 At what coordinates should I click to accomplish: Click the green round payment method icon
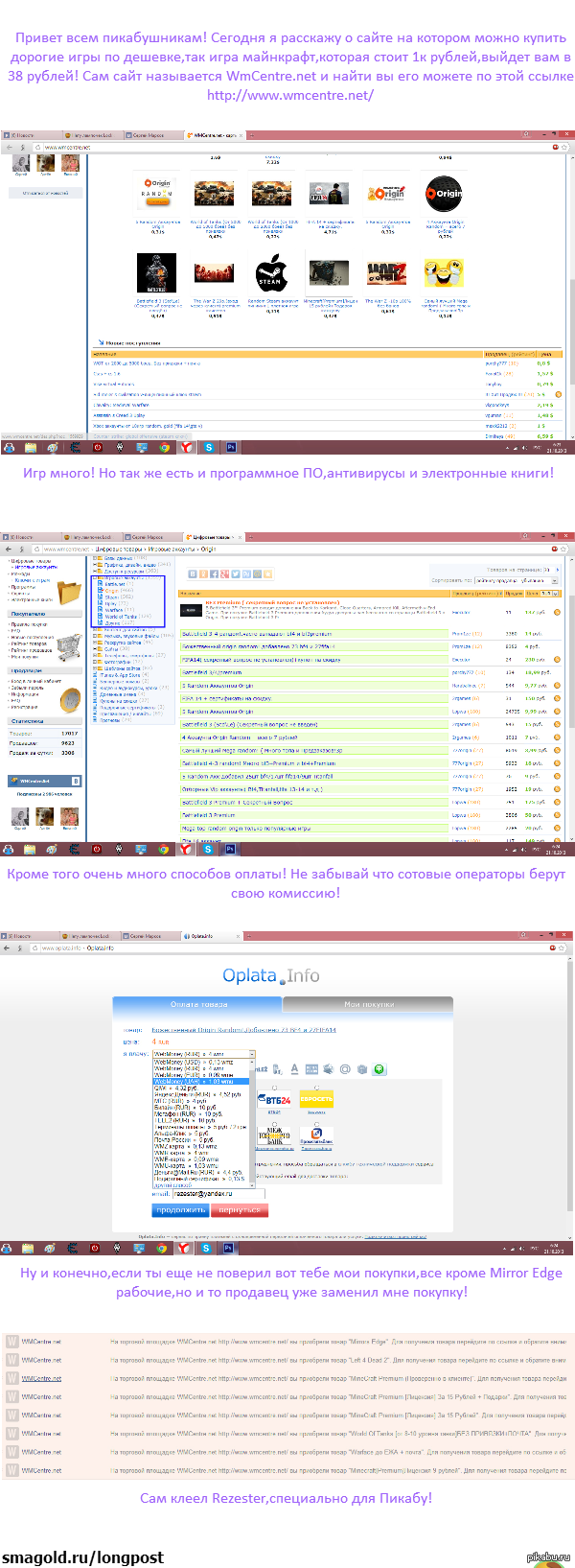379,1068
